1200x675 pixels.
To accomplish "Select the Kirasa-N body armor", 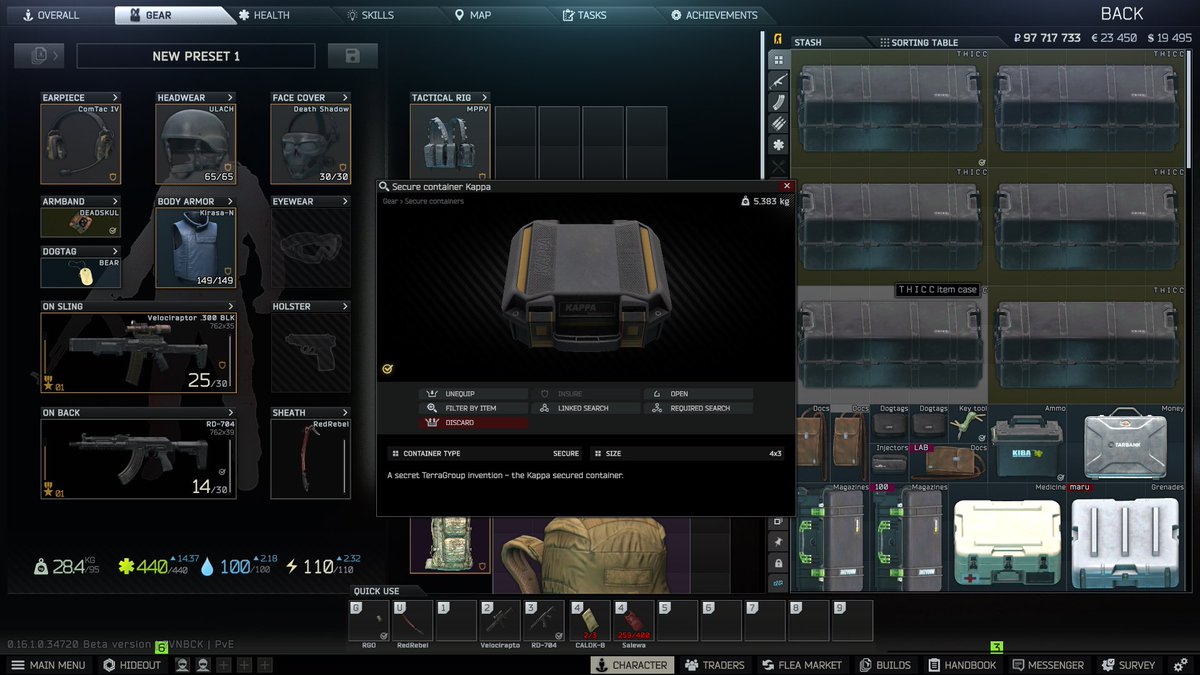I will (196, 248).
